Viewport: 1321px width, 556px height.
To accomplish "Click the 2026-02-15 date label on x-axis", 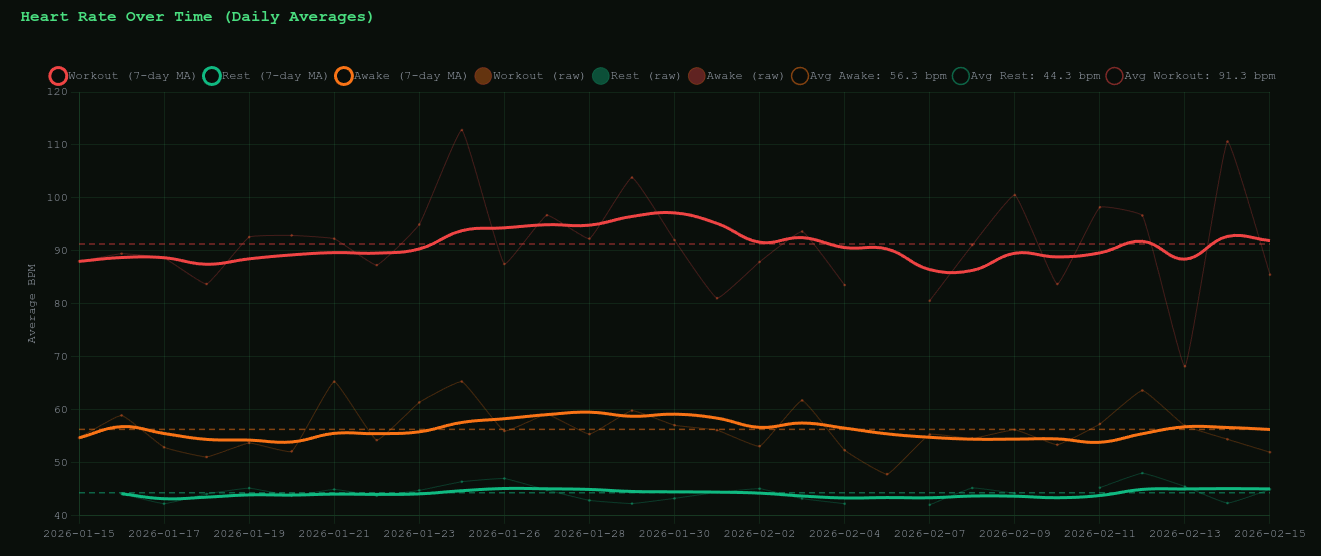I will [x=1269, y=534].
